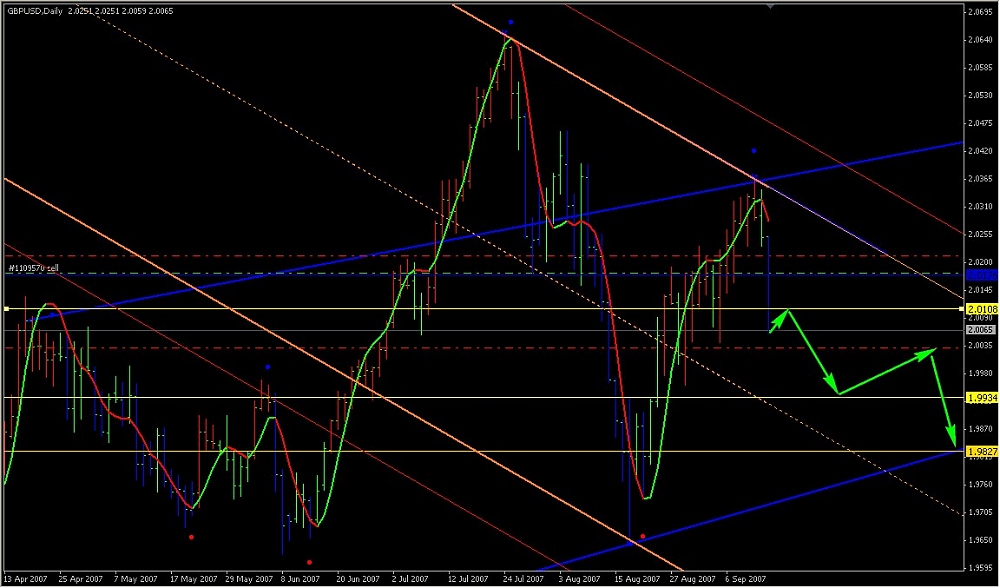Viewport: 1000px width, 588px height.
Task: Click the 2.0695 price axis label
Action: click(982, 11)
